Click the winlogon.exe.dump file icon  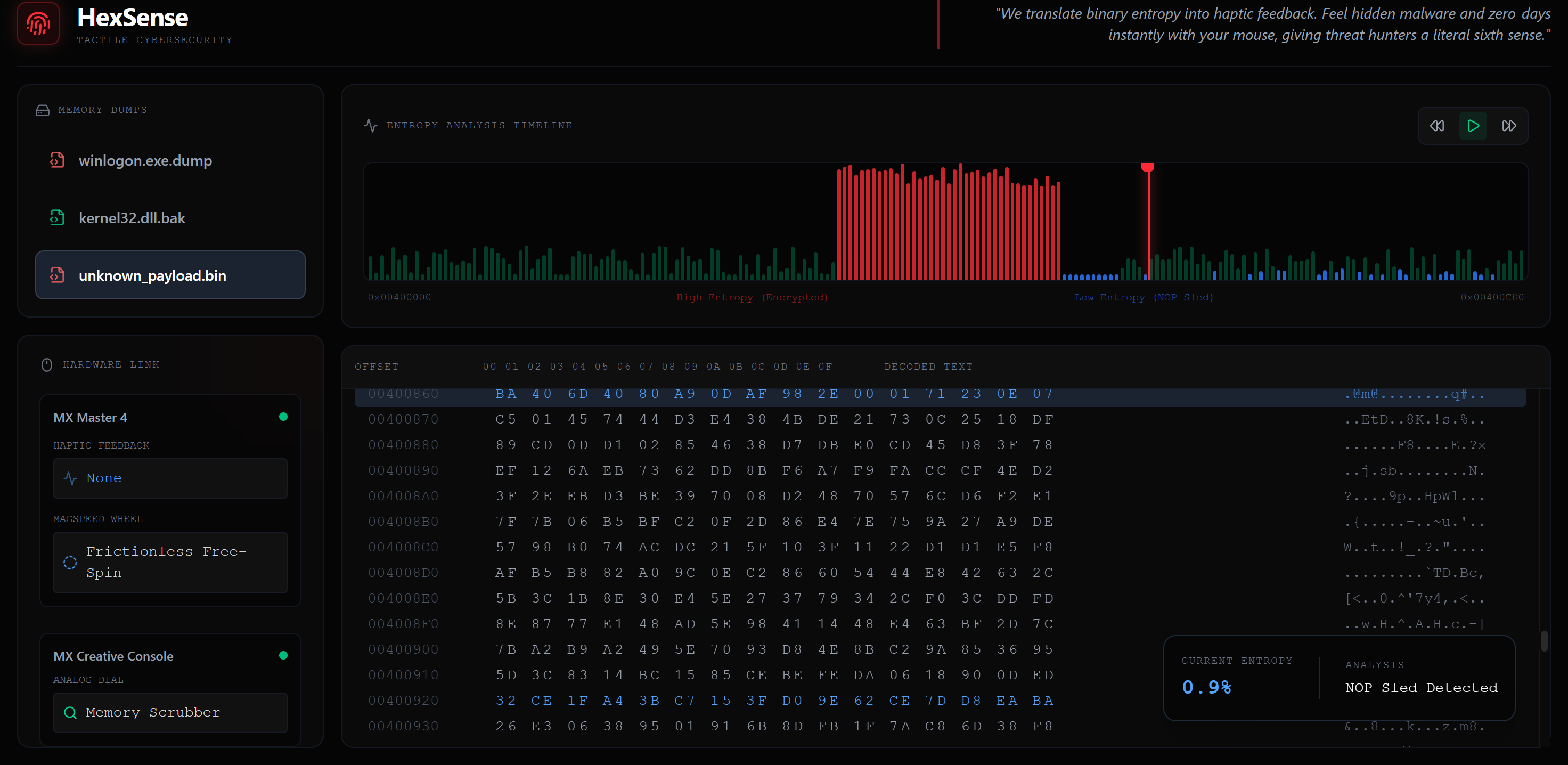click(x=56, y=160)
